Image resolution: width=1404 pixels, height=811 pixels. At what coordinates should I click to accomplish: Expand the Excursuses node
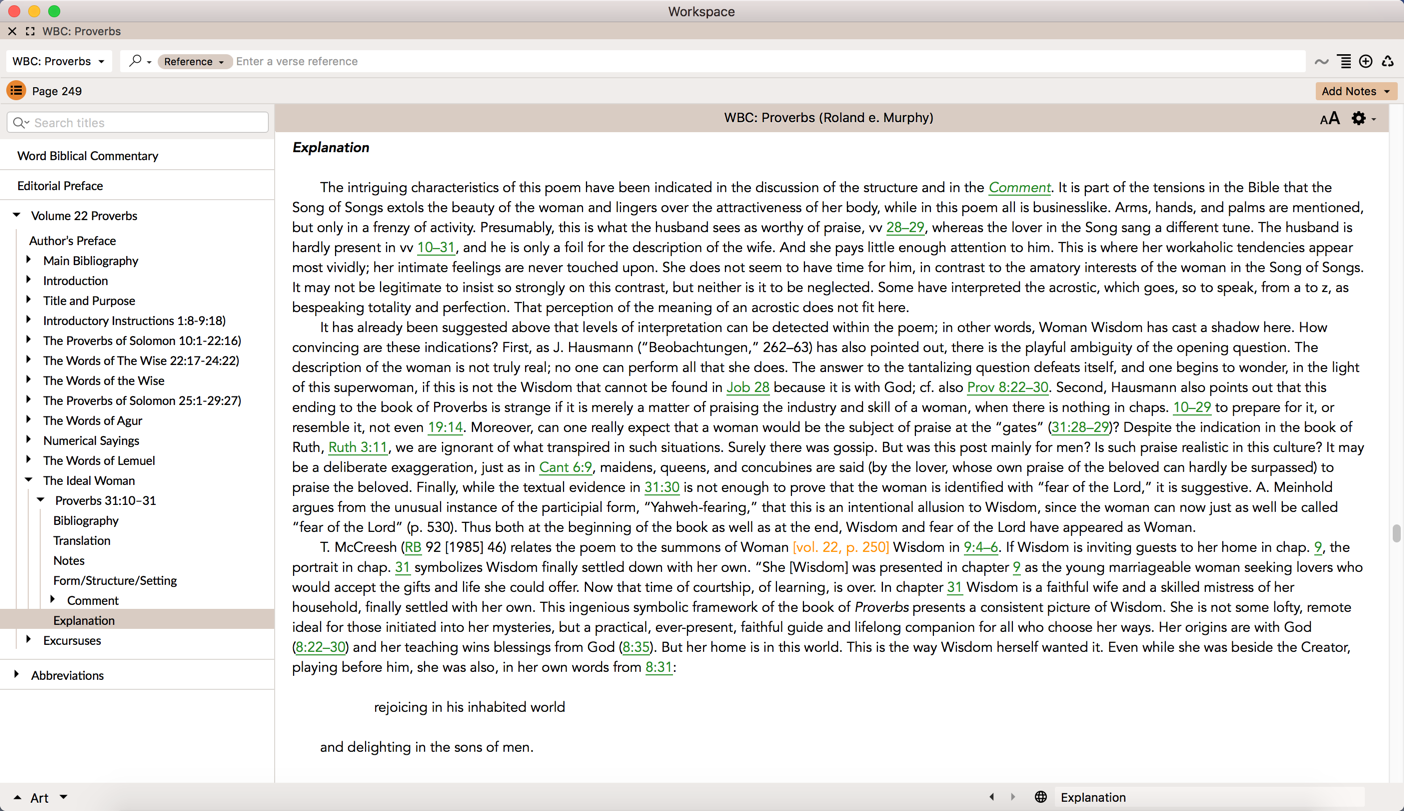click(29, 640)
